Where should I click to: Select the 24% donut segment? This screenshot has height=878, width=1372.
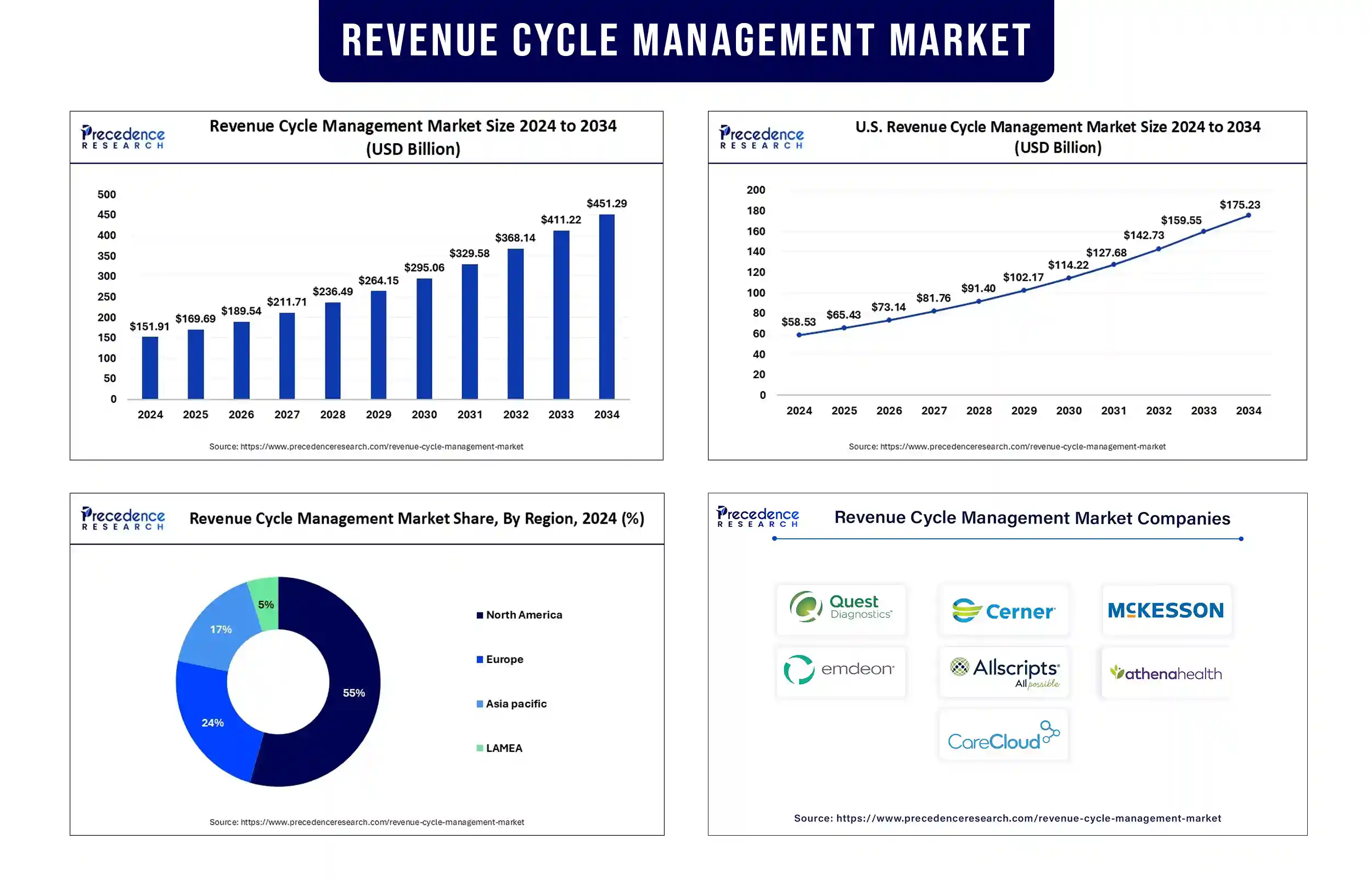coord(212,723)
